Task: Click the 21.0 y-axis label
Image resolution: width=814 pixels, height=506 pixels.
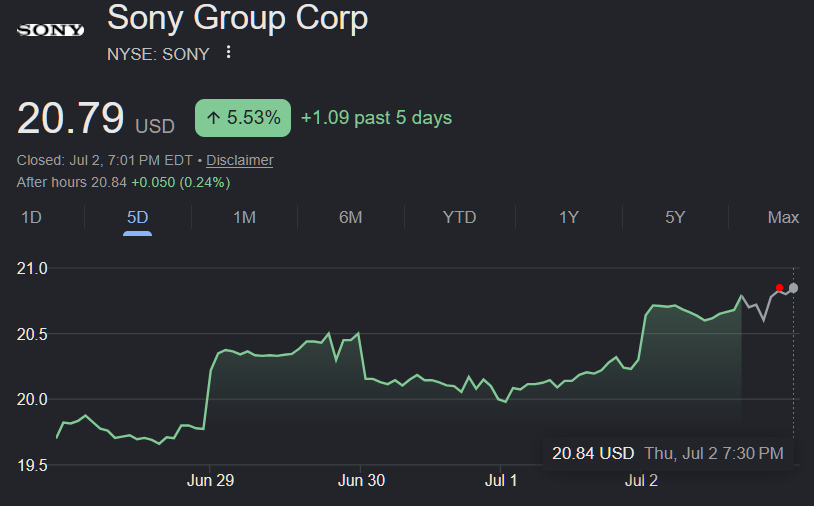Action: 32,268
